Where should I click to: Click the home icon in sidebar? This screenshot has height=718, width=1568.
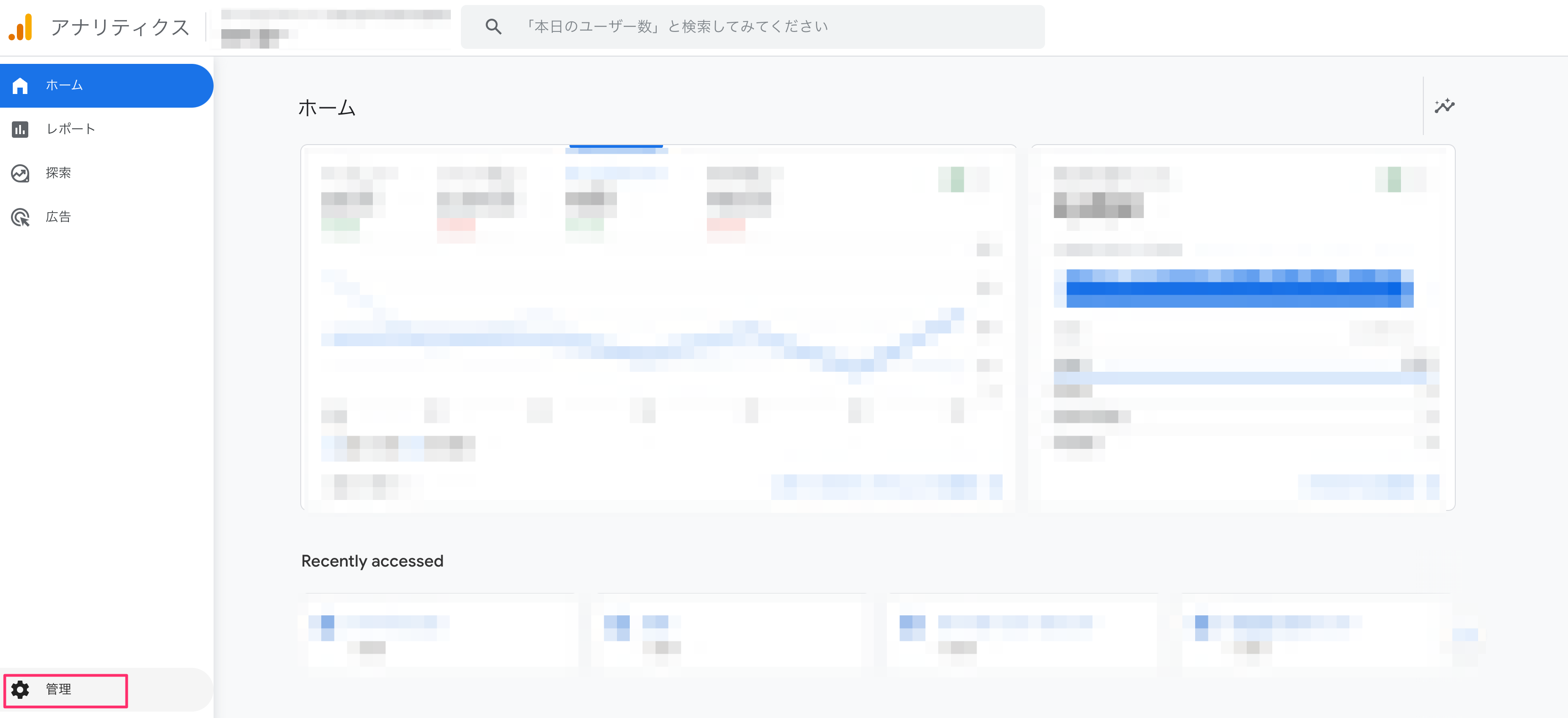[x=20, y=86]
